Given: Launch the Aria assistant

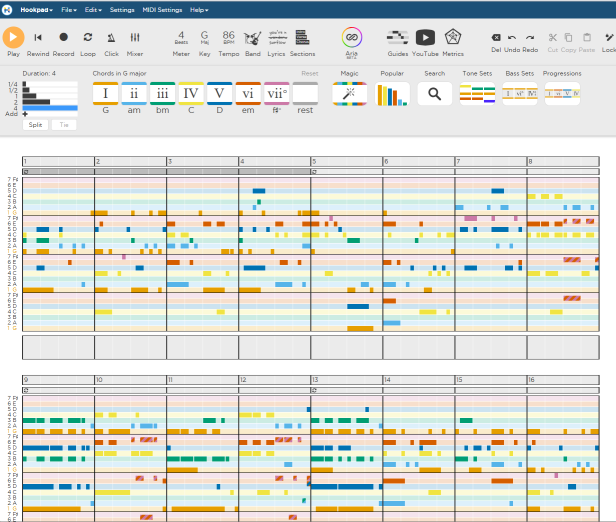Looking at the screenshot, I should point(352,38).
